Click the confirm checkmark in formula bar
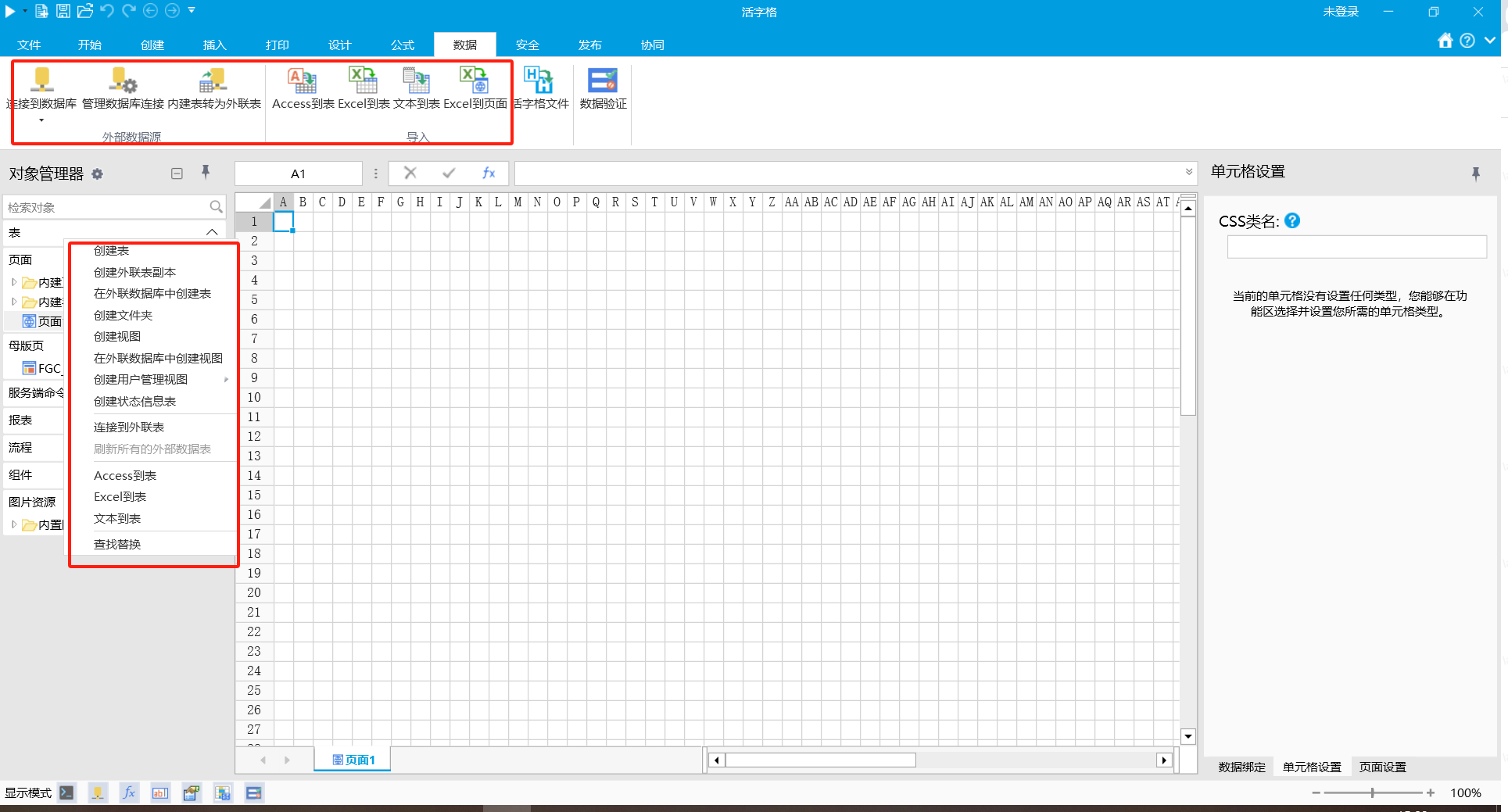This screenshot has width=1508, height=812. [449, 173]
